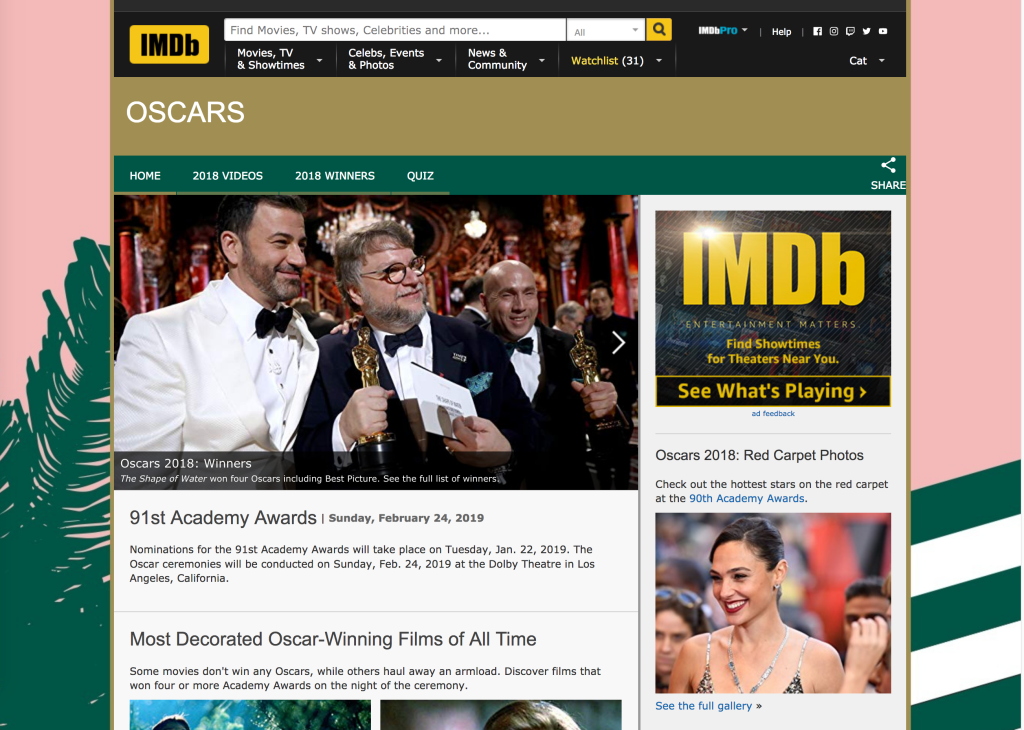
Task: Click the Oscars 2018: Winners caption
Action: tap(185, 464)
